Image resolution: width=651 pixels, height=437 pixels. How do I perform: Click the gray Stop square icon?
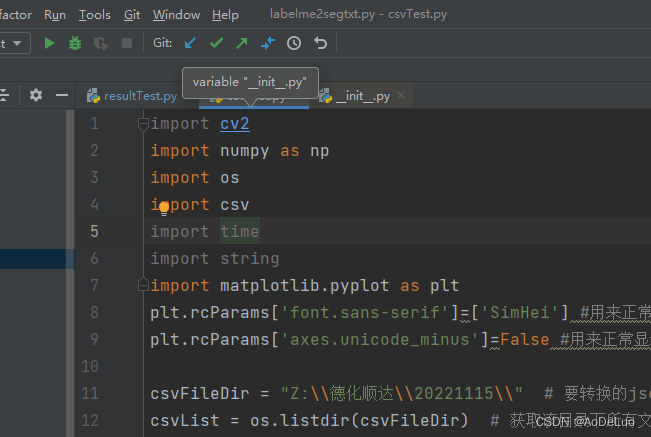[x=127, y=43]
